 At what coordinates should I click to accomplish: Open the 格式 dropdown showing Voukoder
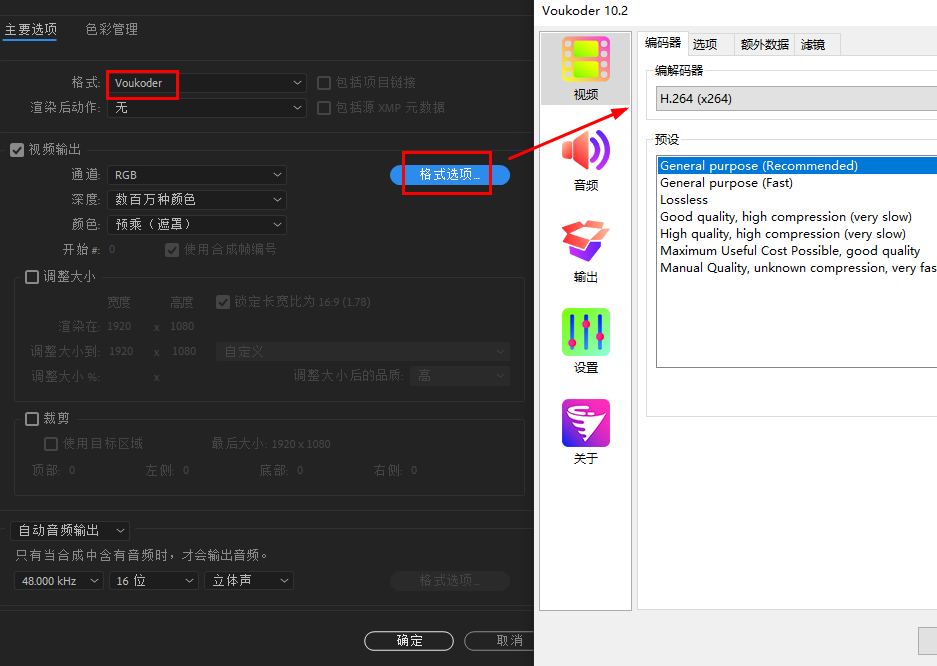click(205, 83)
